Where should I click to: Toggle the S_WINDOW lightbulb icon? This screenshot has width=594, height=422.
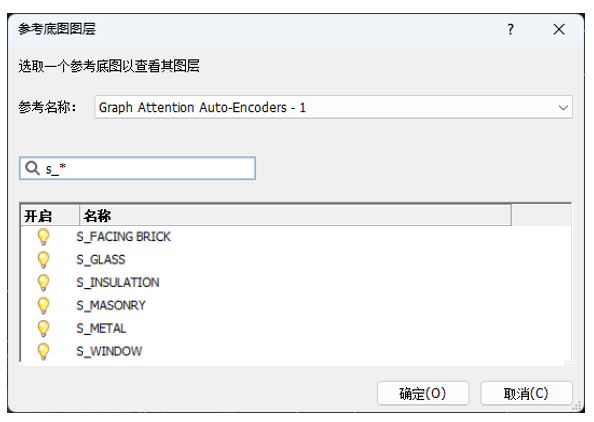pyautogui.click(x=43, y=352)
